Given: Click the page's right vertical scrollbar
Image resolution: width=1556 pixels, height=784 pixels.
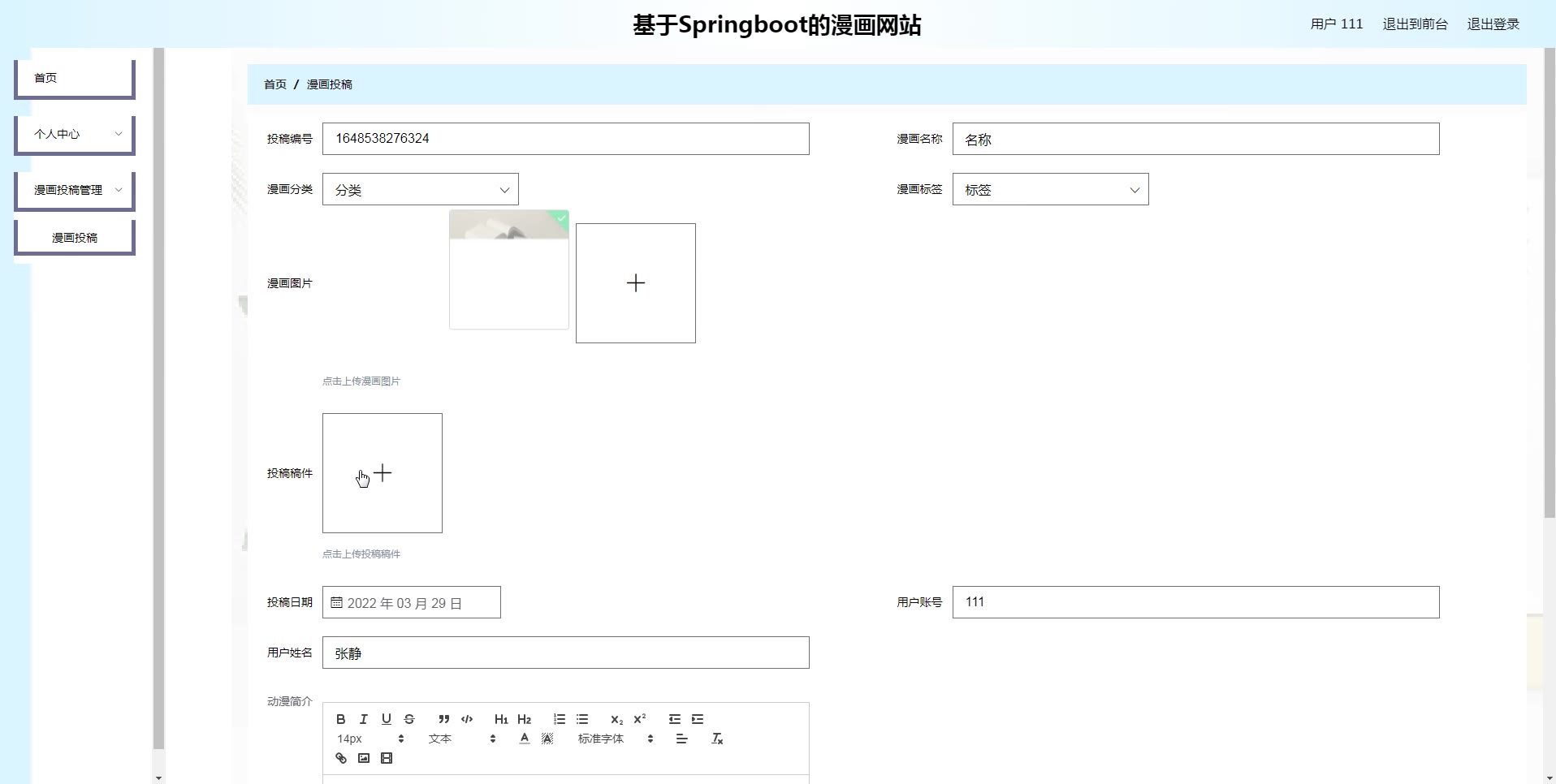Looking at the screenshot, I should click(x=1550, y=284).
